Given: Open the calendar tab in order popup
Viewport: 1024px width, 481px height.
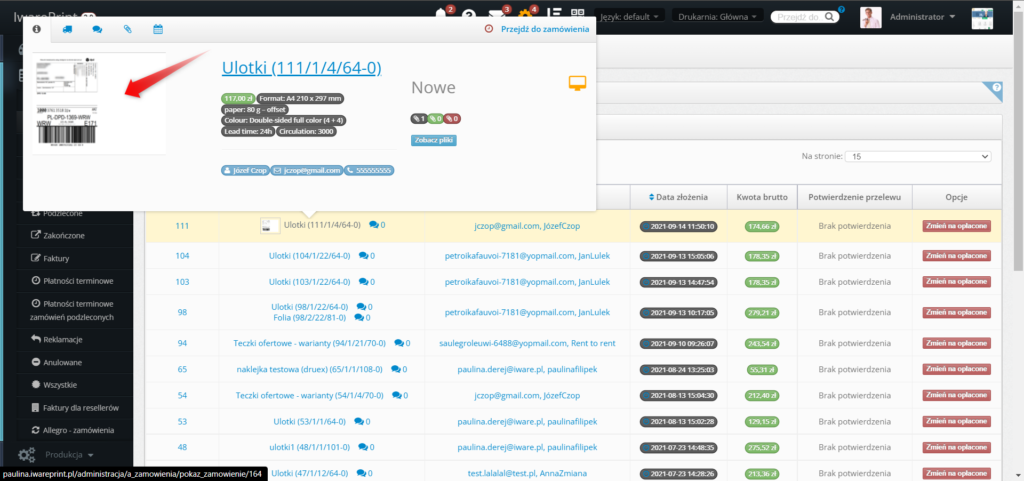Looking at the screenshot, I should (157, 29).
